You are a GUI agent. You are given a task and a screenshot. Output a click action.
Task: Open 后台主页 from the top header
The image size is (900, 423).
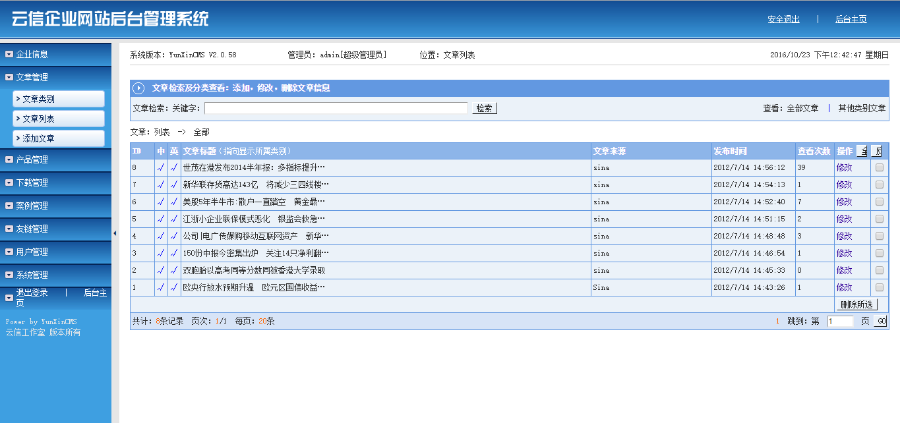pos(851,19)
